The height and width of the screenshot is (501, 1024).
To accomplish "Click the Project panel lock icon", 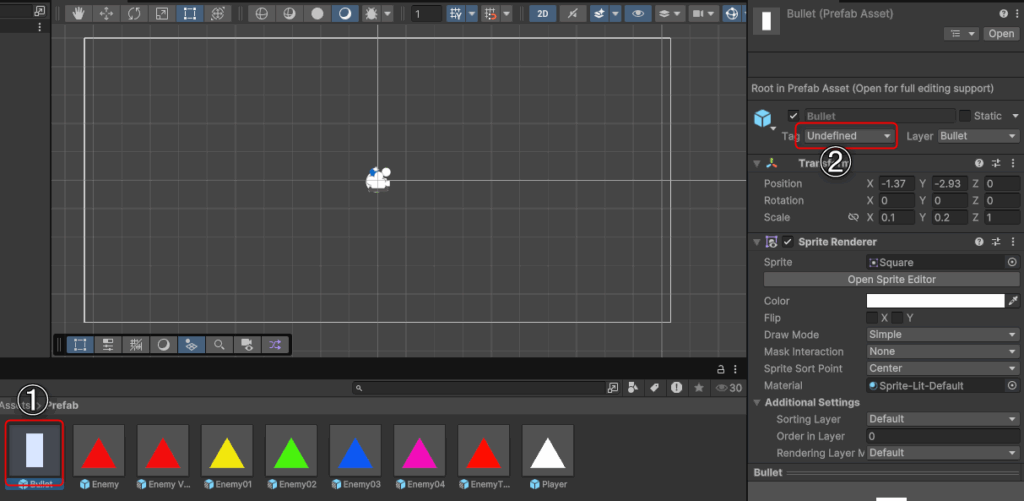I will click(x=721, y=368).
